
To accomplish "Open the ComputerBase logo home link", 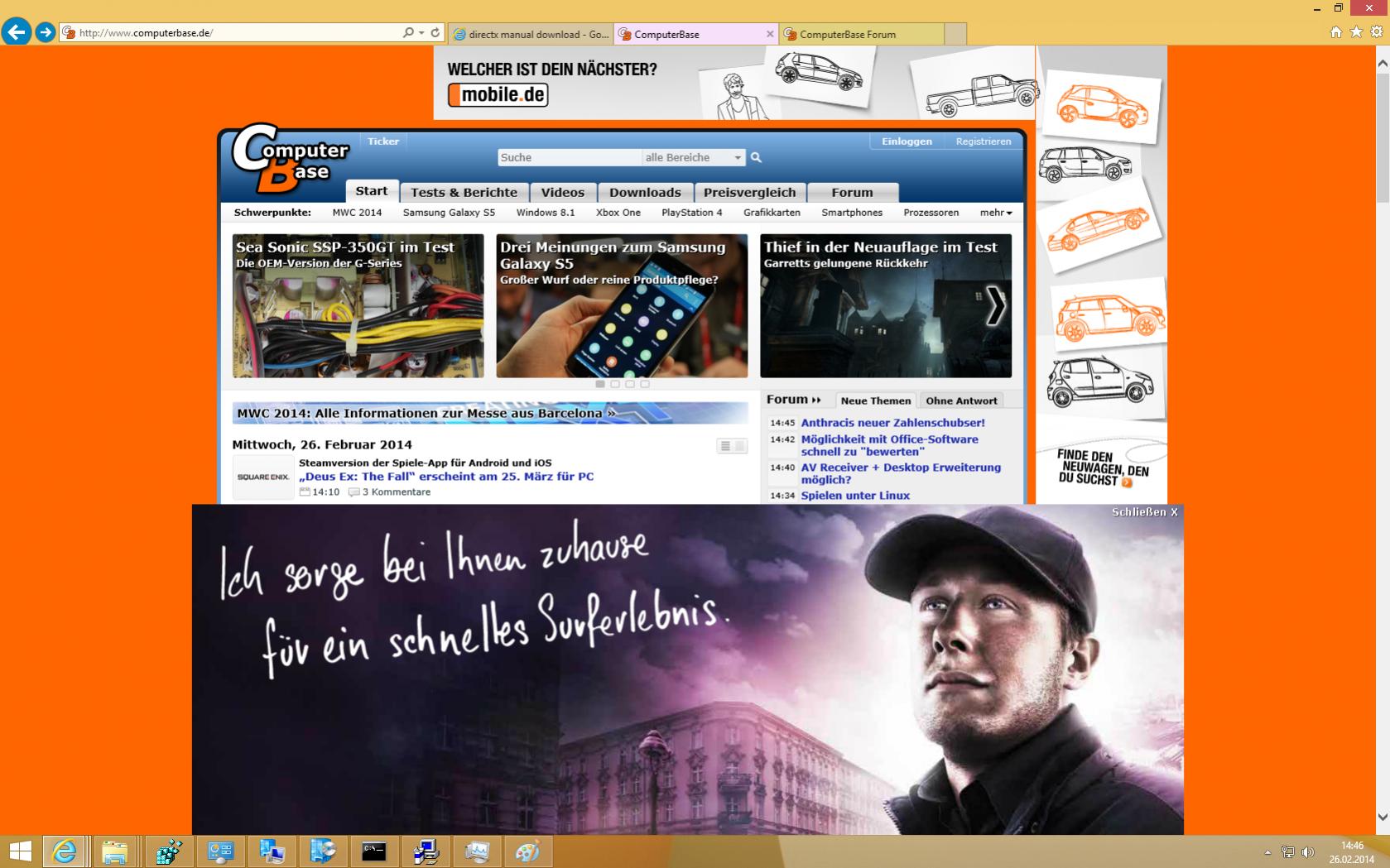I will tap(289, 158).
